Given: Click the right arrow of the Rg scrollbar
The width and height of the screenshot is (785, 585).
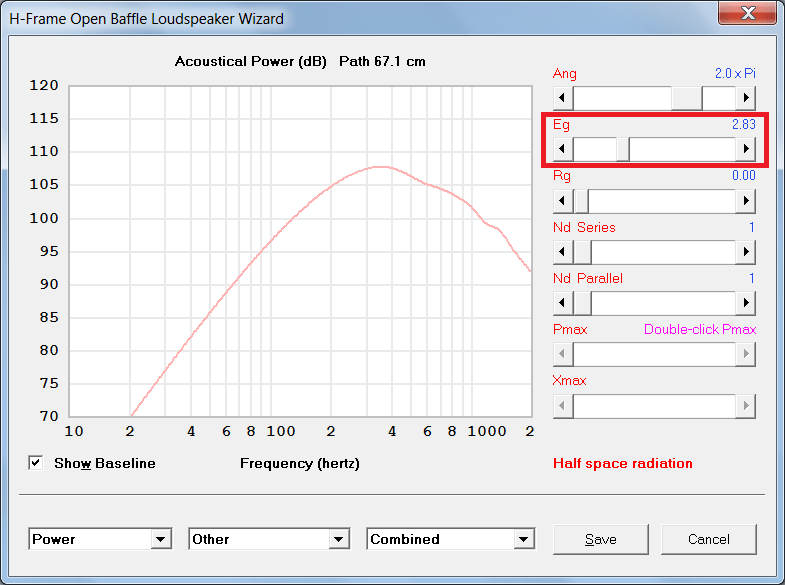Looking at the screenshot, I should (x=745, y=201).
